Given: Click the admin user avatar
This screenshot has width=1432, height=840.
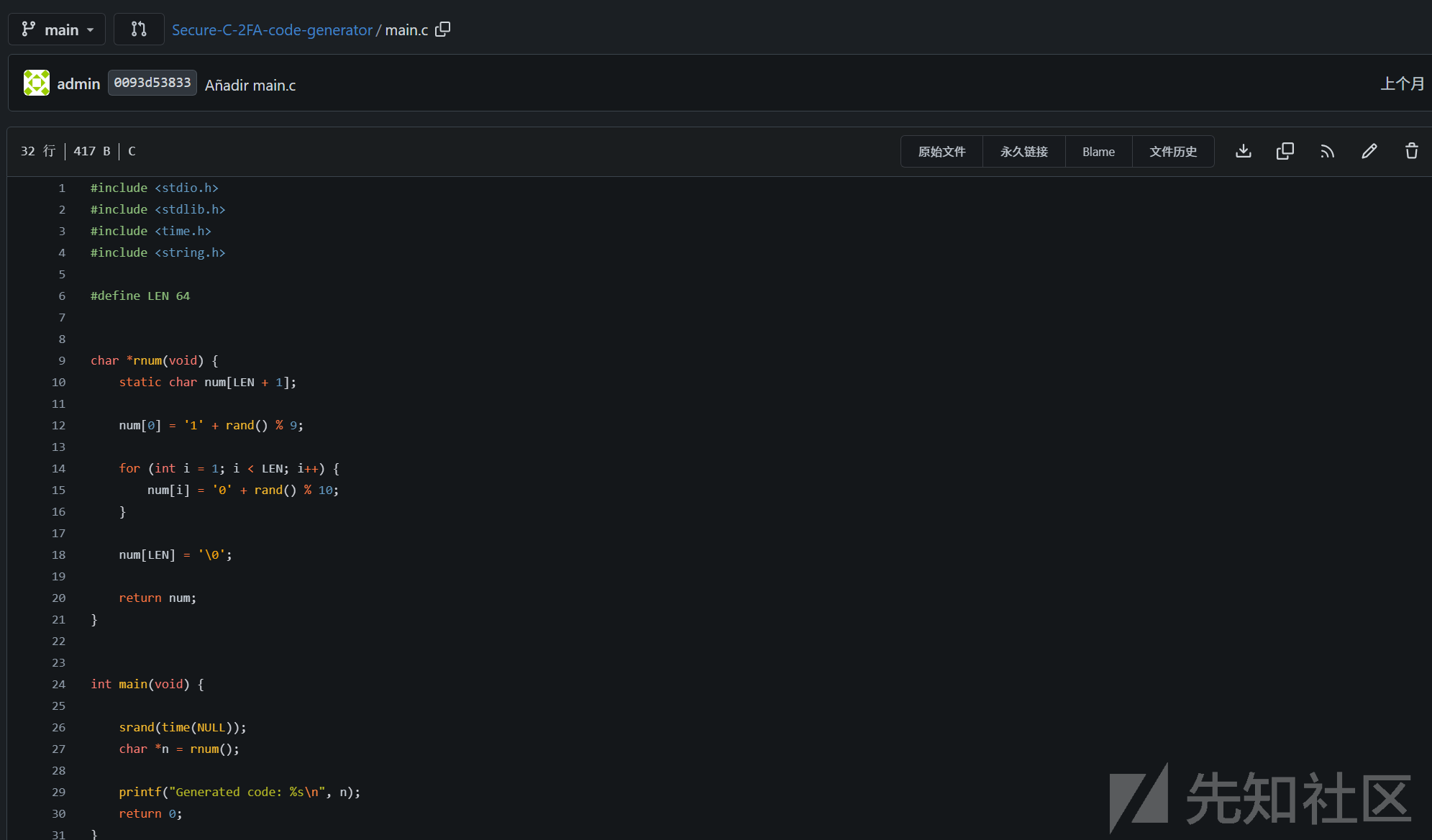Looking at the screenshot, I should pos(37,83).
